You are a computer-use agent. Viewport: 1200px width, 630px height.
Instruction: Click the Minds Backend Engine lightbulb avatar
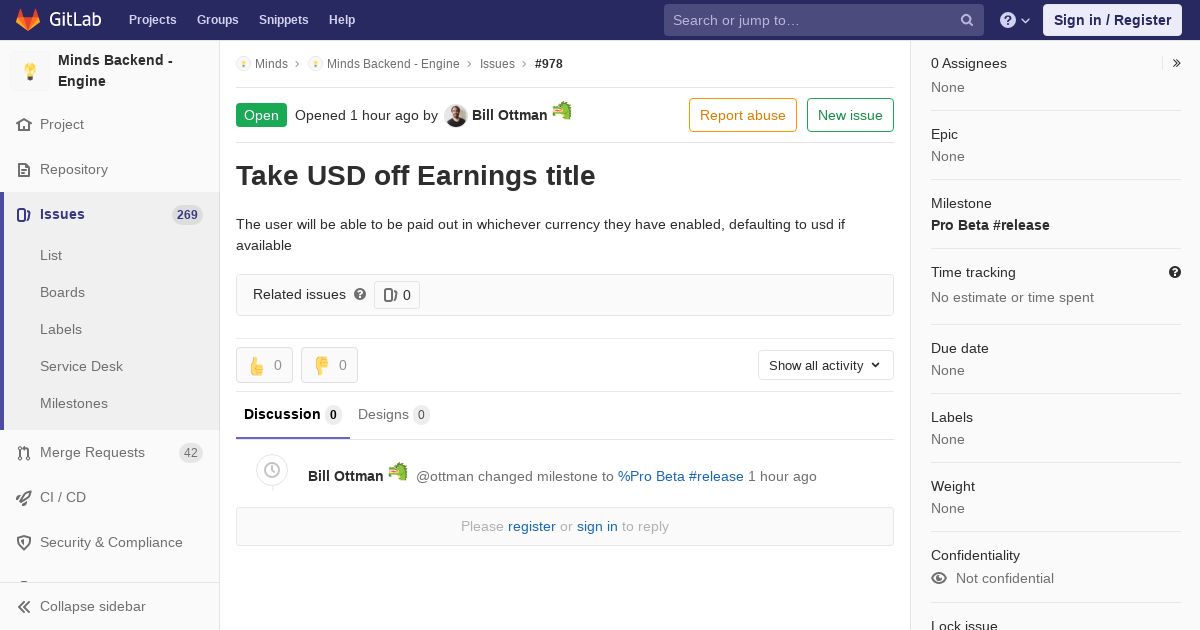pos(30,71)
